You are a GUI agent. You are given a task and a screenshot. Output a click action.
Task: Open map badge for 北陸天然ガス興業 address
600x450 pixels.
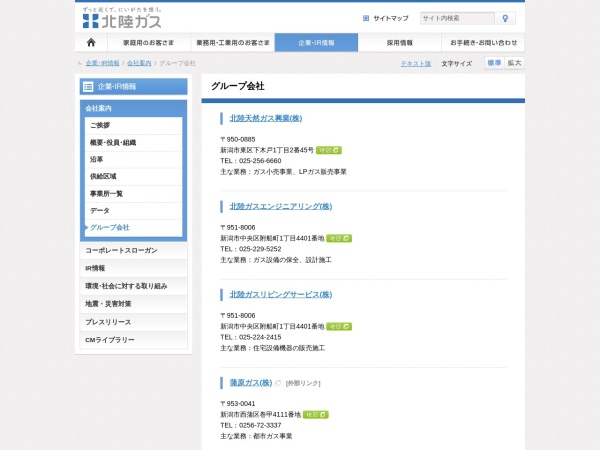pyautogui.click(x=329, y=150)
